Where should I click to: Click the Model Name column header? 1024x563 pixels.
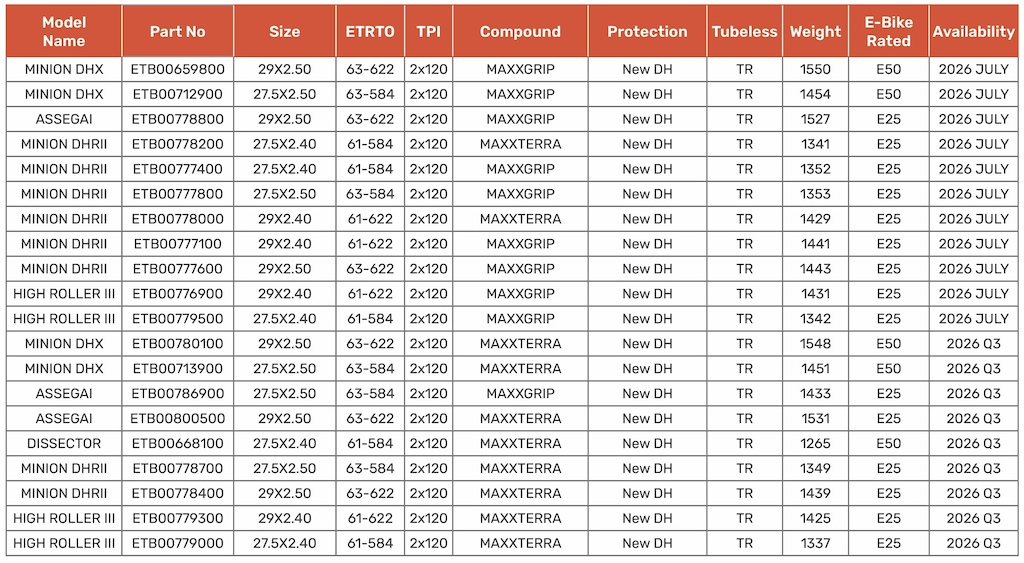coord(64,31)
